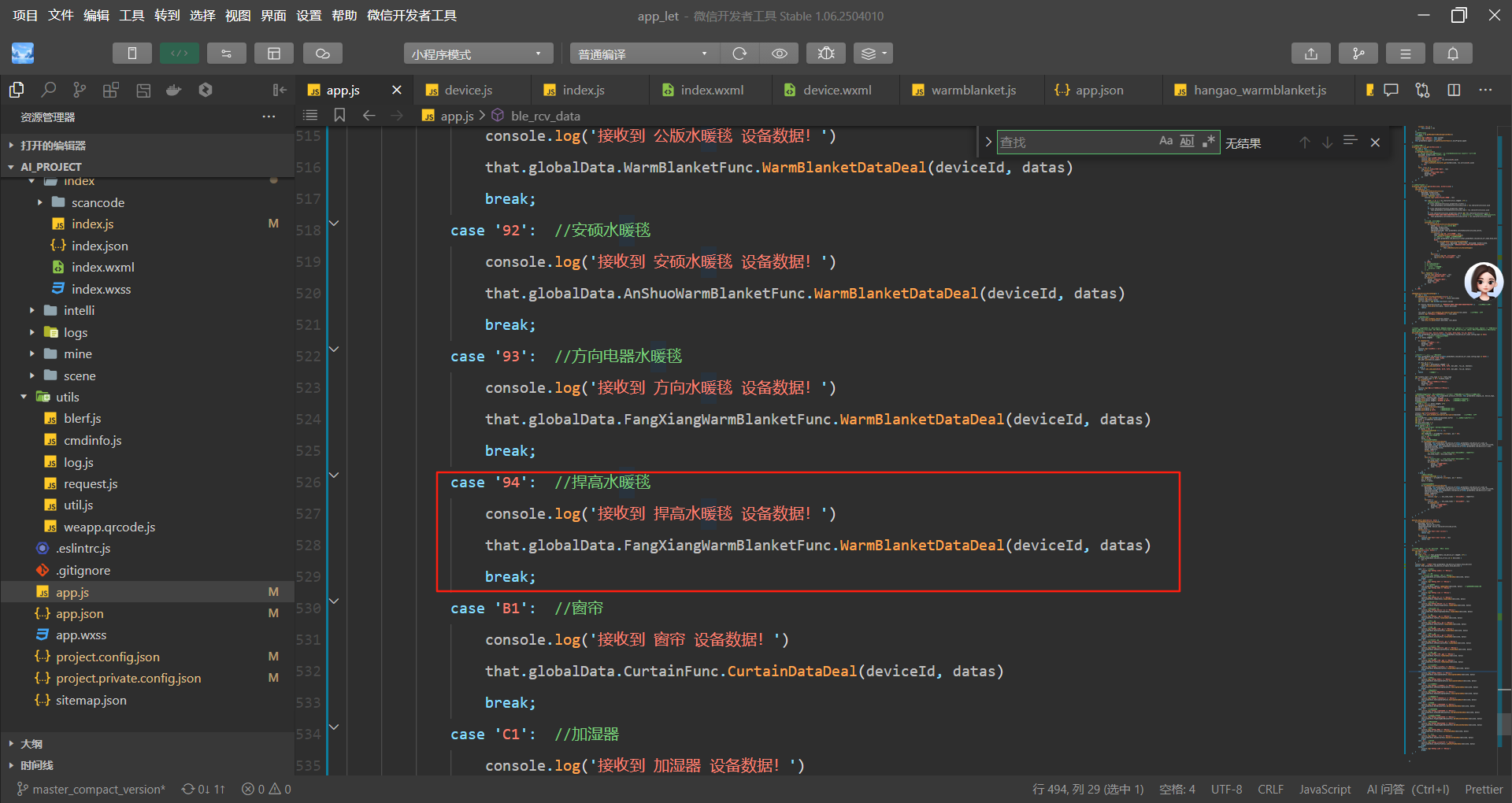Toggle the simulator panel button

[x=132, y=54]
